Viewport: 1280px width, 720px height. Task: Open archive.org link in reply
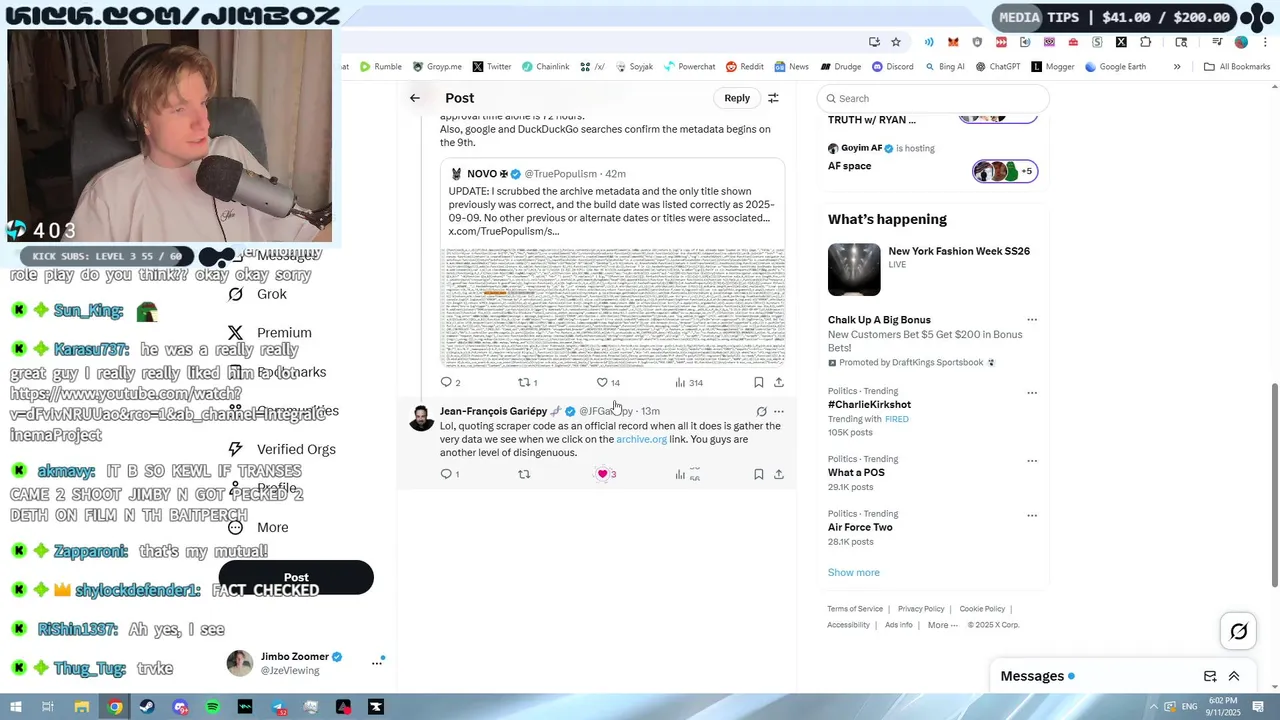click(641, 439)
